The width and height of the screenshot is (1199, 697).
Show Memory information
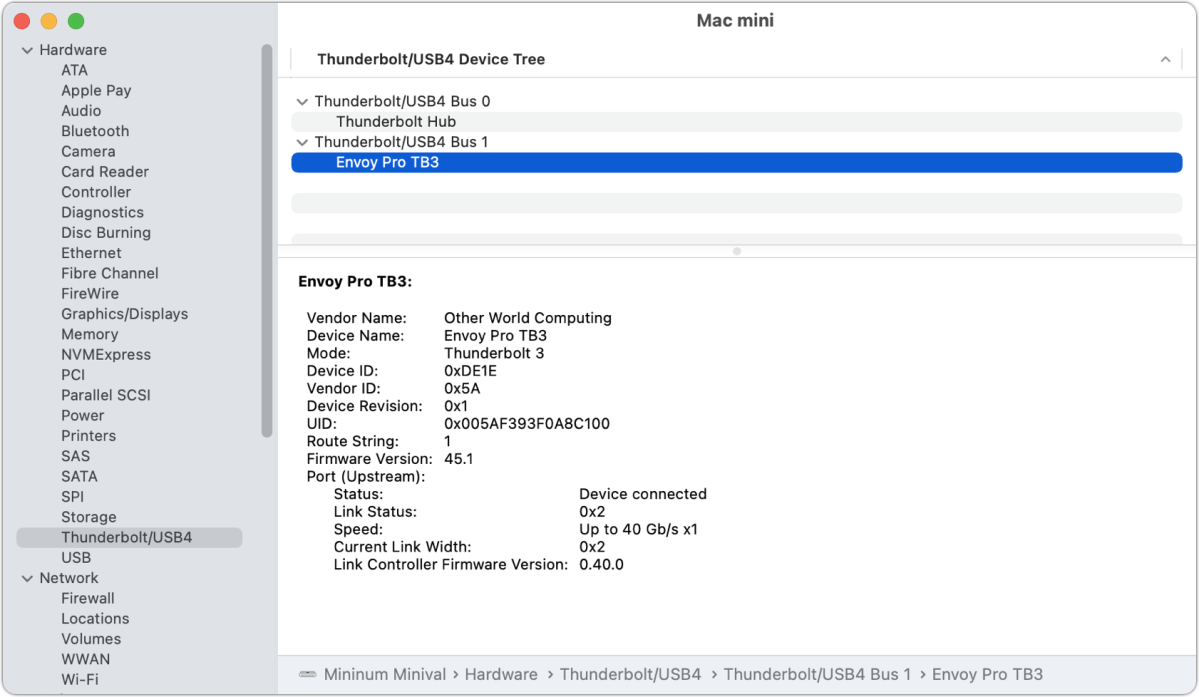tap(89, 334)
